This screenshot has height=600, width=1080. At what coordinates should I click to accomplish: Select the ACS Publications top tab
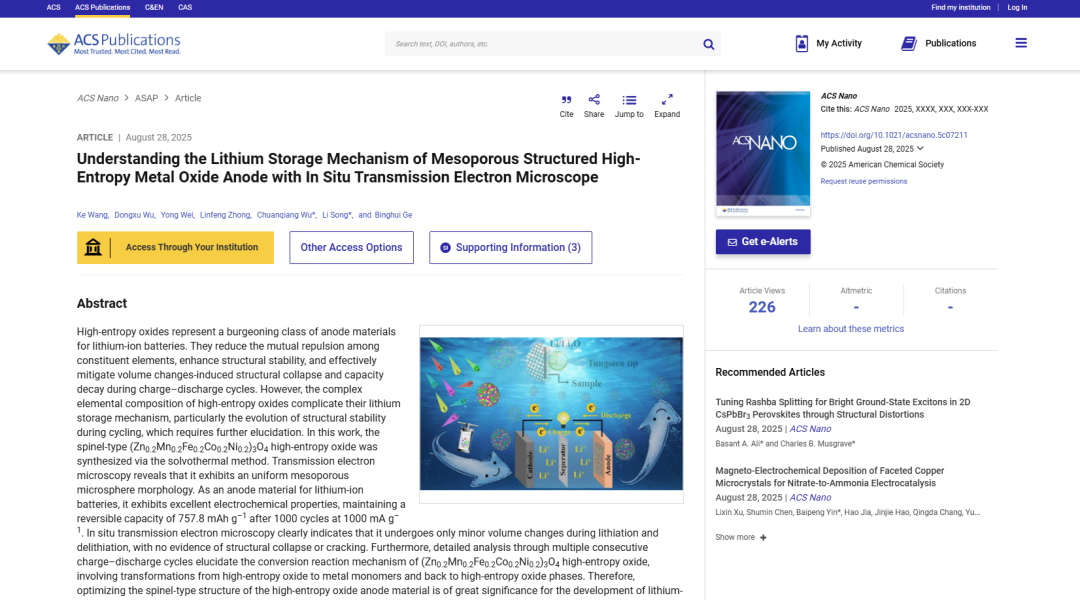point(103,8)
